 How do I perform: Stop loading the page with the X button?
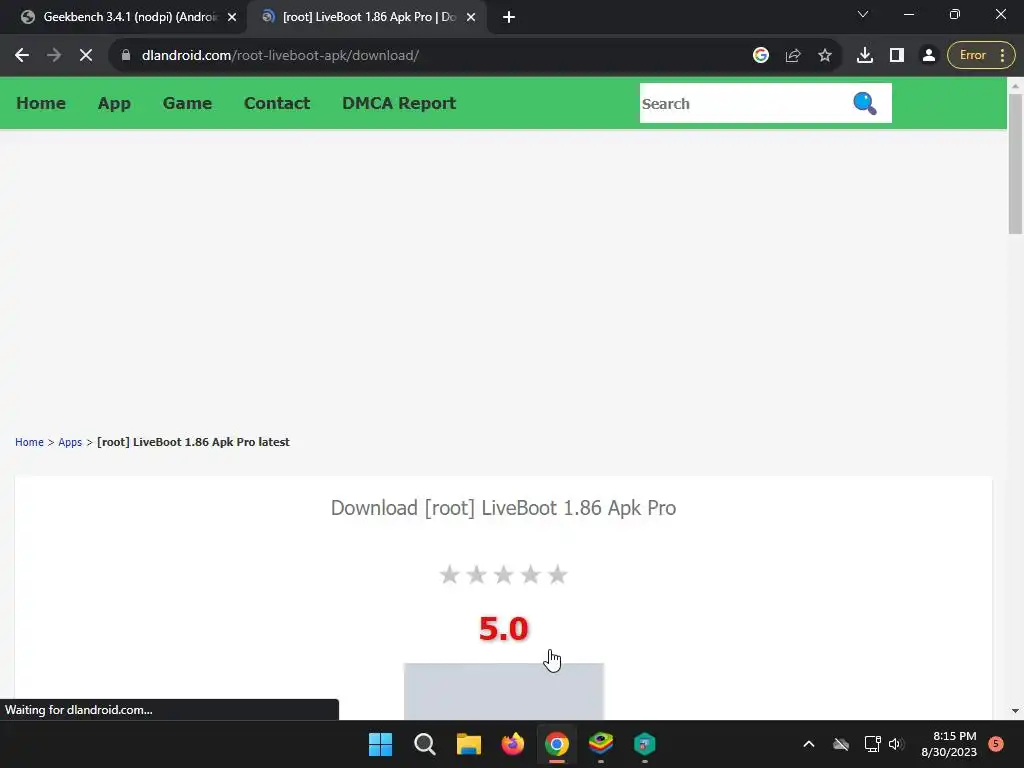pos(86,56)
